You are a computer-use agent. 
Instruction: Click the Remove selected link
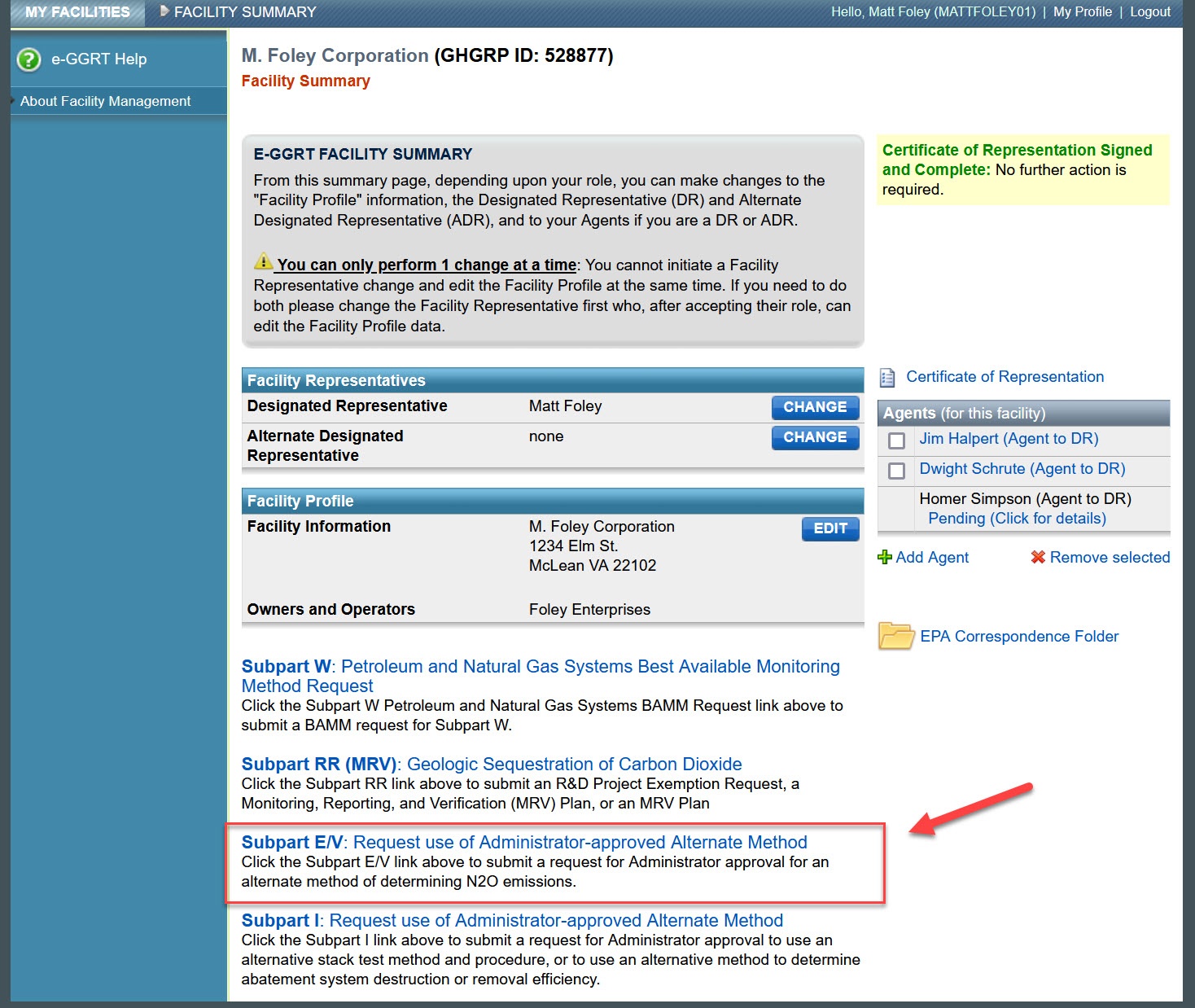1110,557
